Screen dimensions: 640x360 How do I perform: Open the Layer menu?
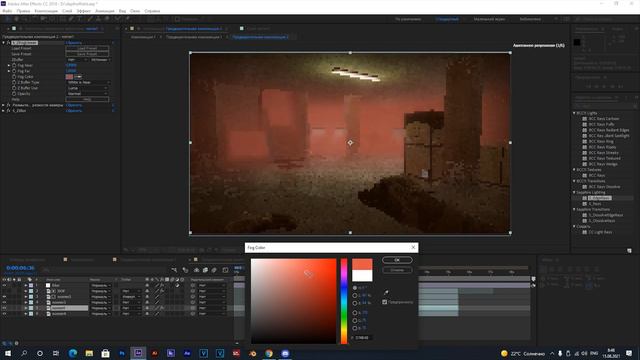click(x=67, y=11)
